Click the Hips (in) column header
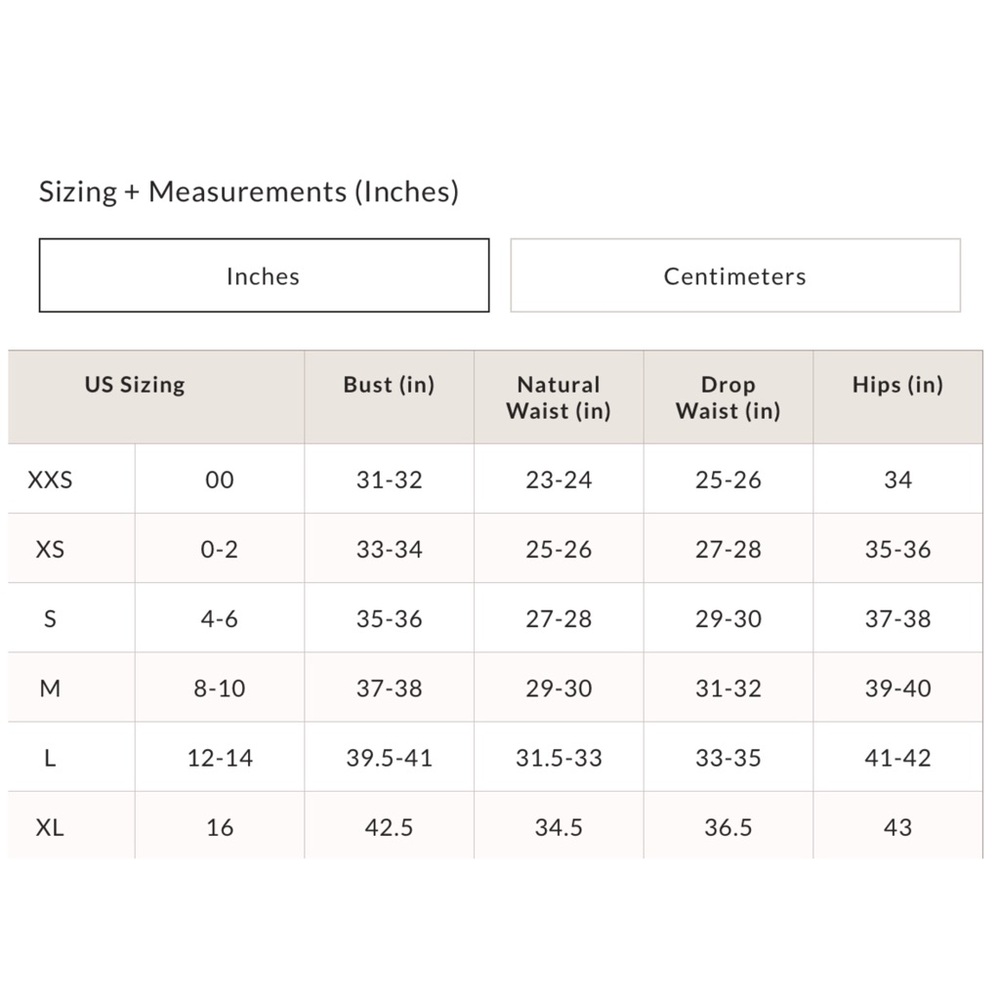This screenshot has height=1000, width=1000. (x=898, y=385)
